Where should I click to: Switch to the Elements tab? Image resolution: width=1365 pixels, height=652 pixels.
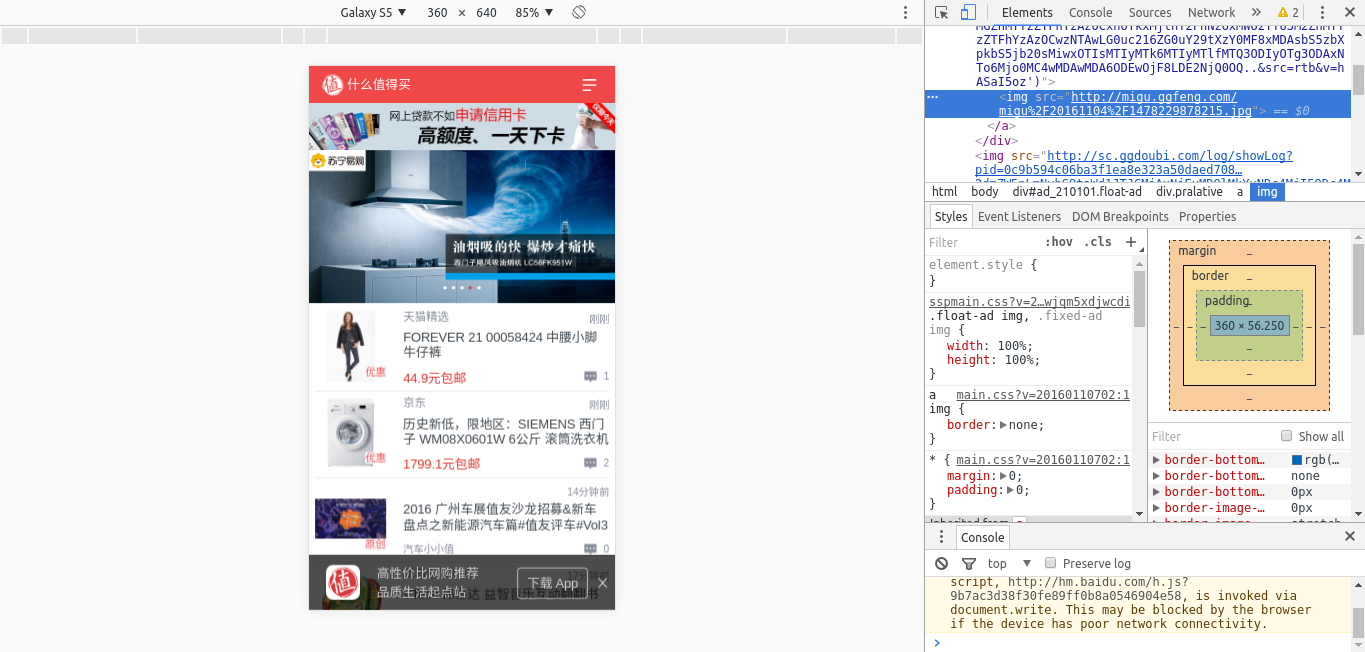tap(1027, 12)
